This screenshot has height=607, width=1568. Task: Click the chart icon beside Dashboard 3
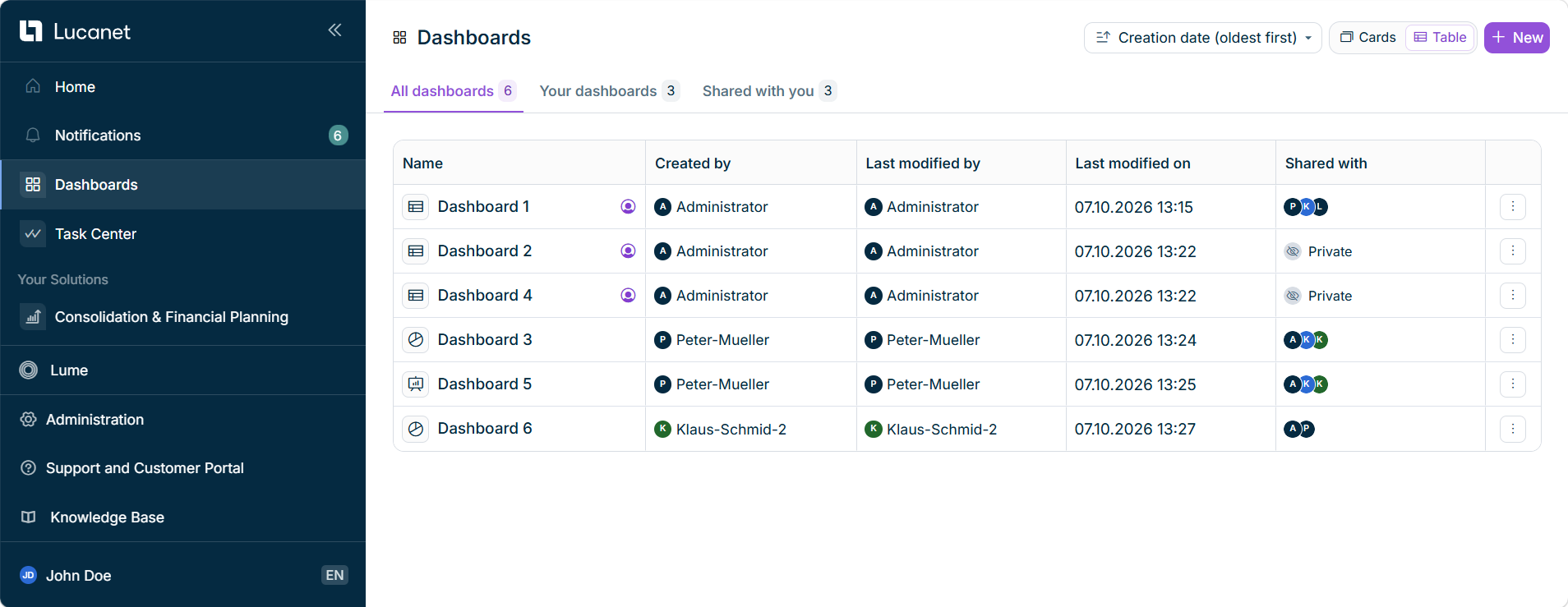click(x=416, y=340)
